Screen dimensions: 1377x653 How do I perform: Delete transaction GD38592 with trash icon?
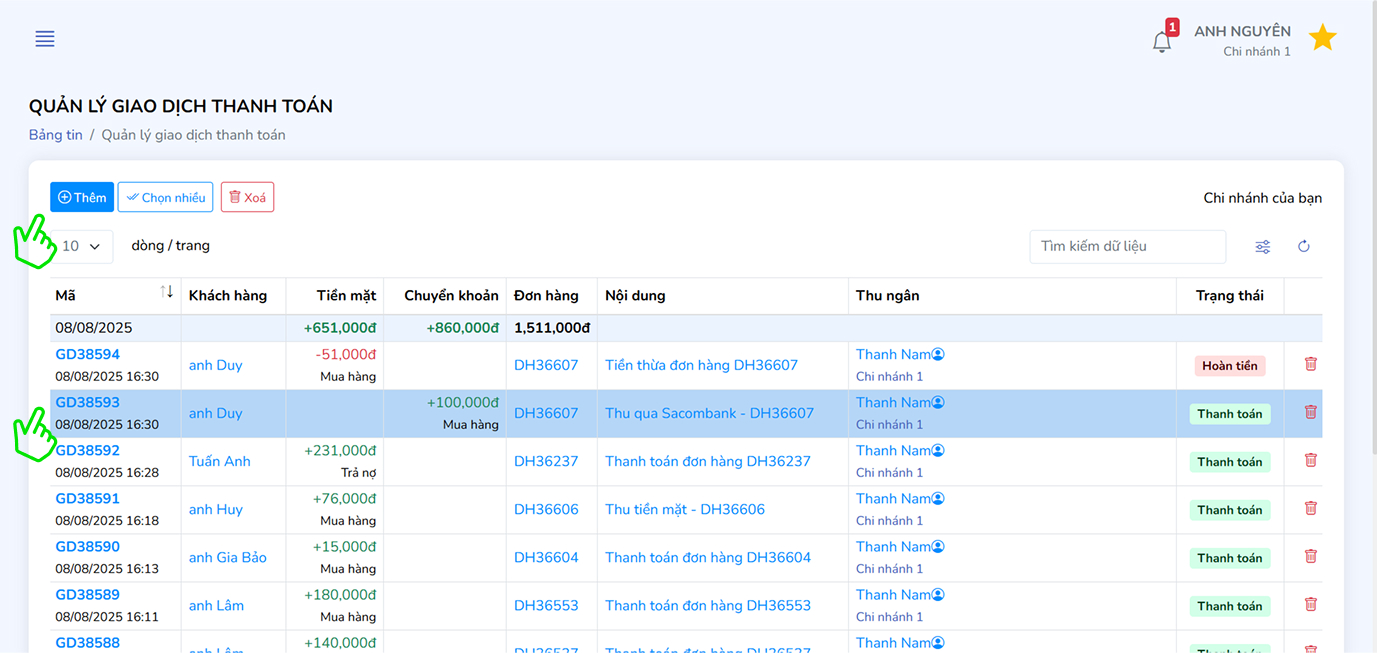1310,461
